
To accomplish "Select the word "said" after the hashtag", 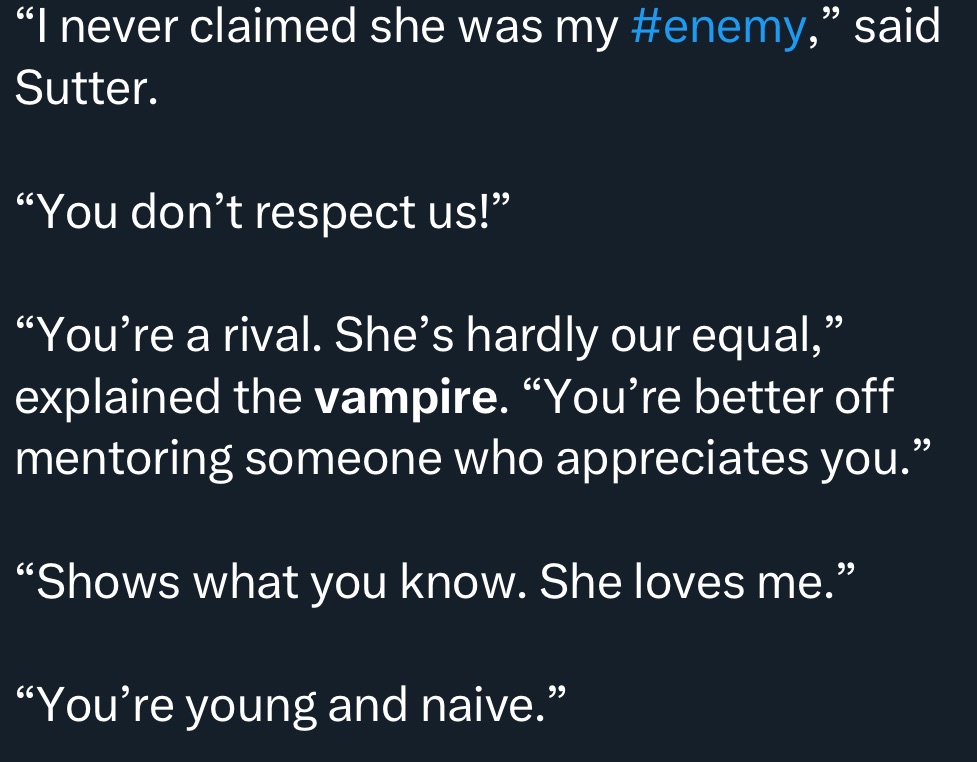I will click(898, 28).
